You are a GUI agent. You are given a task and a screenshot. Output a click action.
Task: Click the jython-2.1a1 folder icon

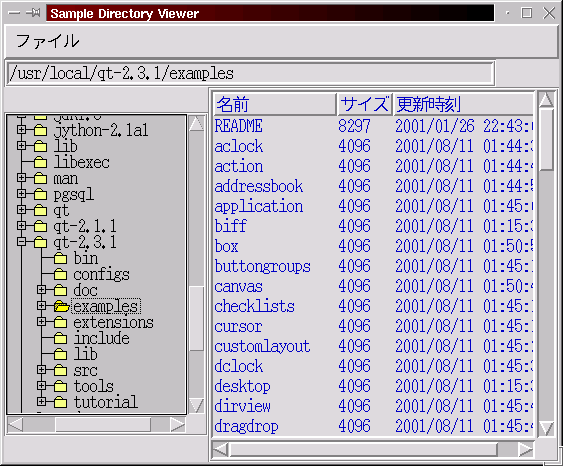pos(40,130)
